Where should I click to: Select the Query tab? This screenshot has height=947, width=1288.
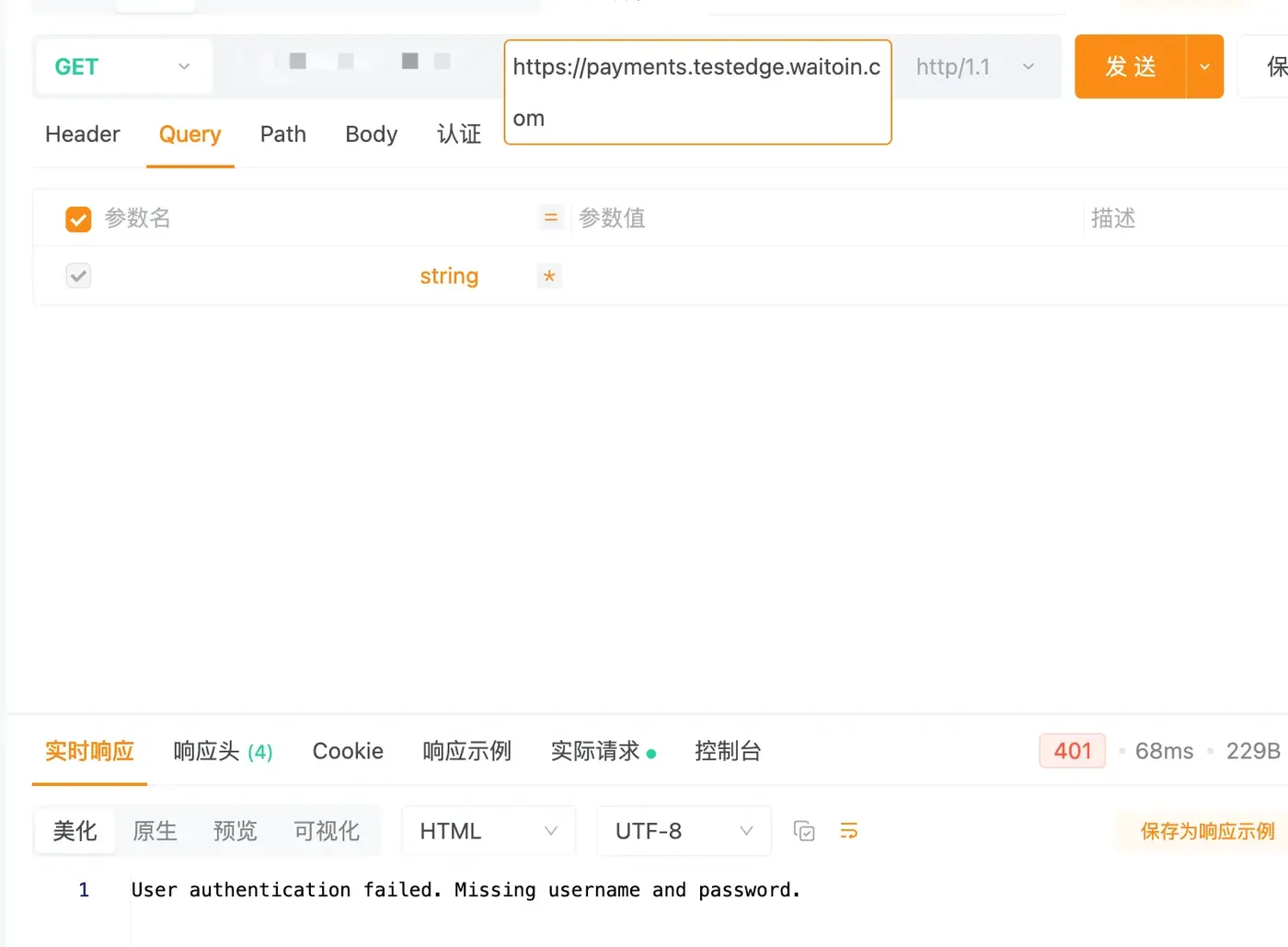click(x=190, y=134)
